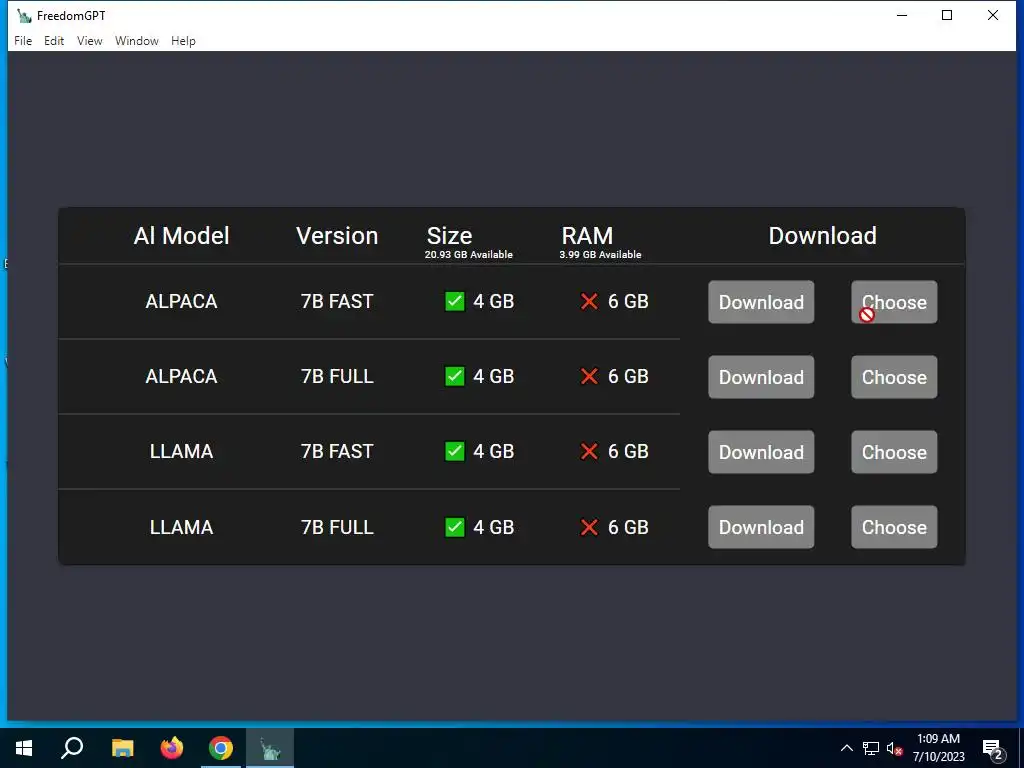
Task: Click '7B FAST' version in the ALPACA row
Action: 337,301
